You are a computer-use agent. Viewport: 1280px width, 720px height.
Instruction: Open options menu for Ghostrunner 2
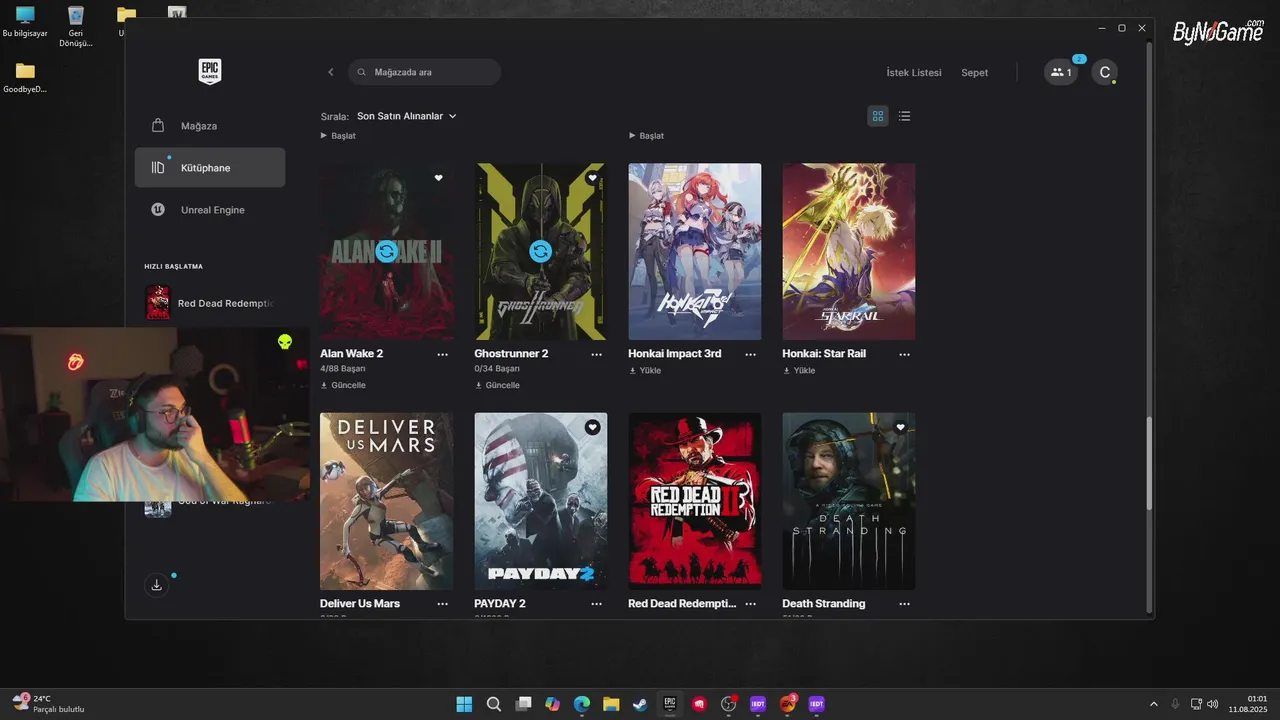(x=597, y=354)
